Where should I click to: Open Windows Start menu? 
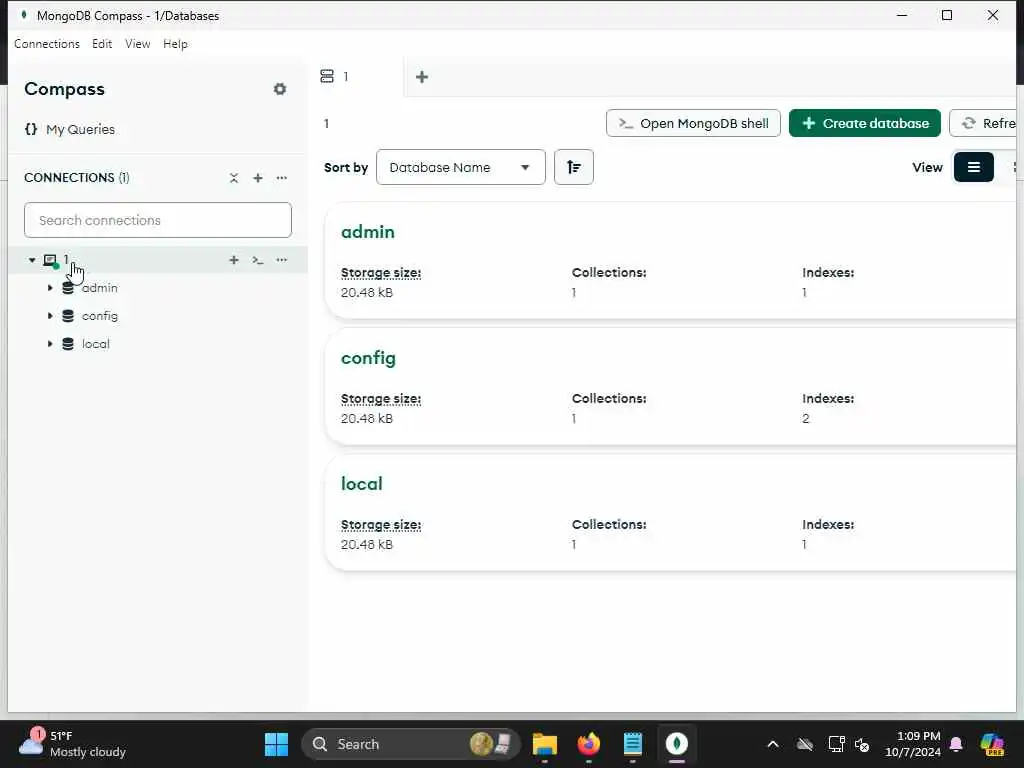(x=276, y=744)
